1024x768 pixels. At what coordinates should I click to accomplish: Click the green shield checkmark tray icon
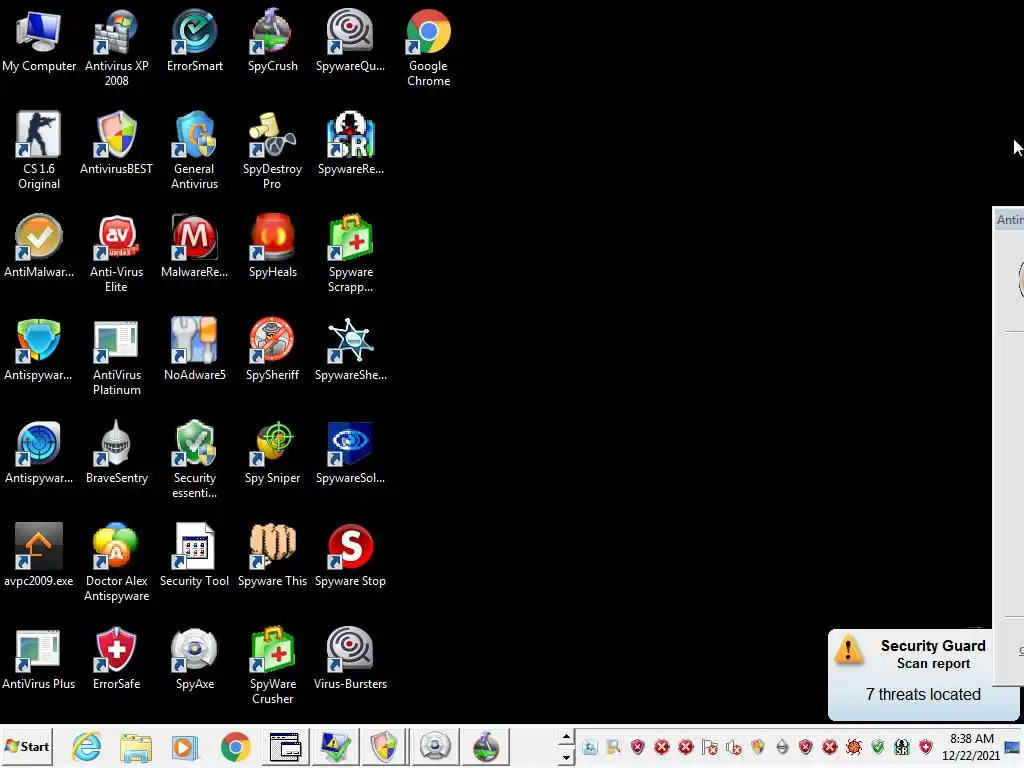pos(878,746)
